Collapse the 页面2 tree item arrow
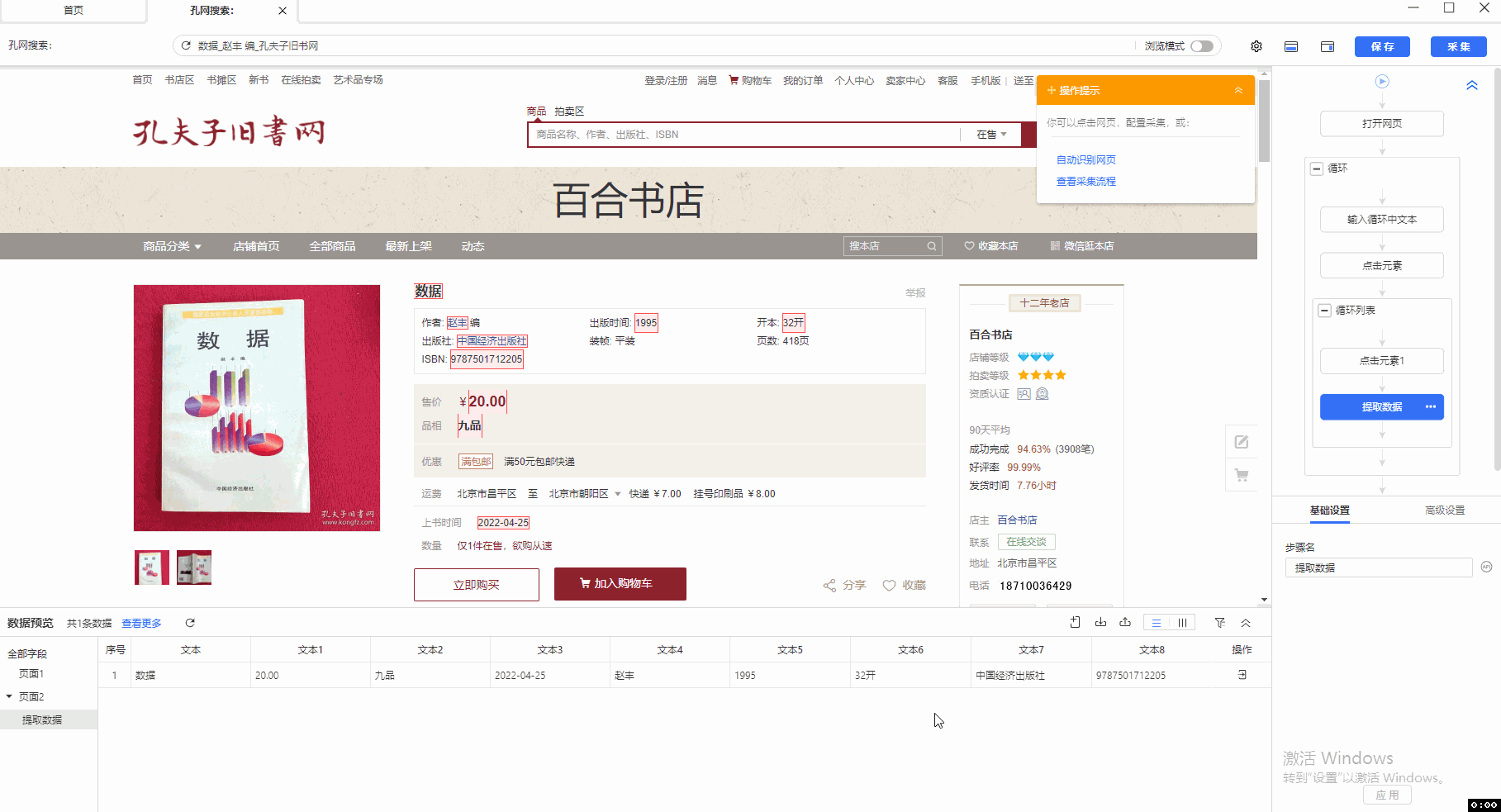The height and width of the screenshot is (812, 1501). click(x=9, y=696)
